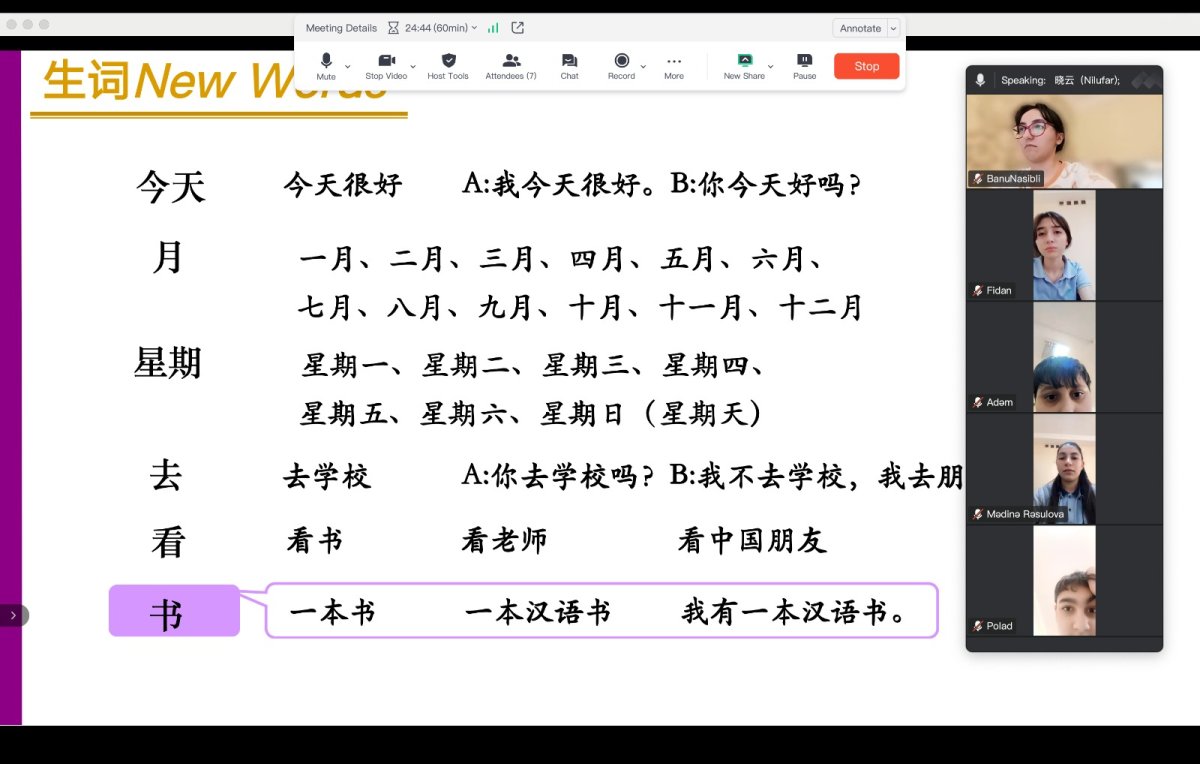Expand the video options arrow beside Stop Video
This screenshot has width=1200, height=764.
click(413, 67)
